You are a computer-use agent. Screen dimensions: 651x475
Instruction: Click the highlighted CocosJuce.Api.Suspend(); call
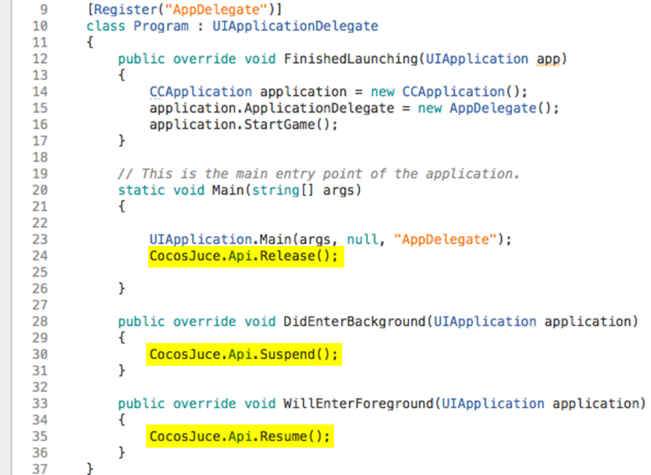coord(244,354)
